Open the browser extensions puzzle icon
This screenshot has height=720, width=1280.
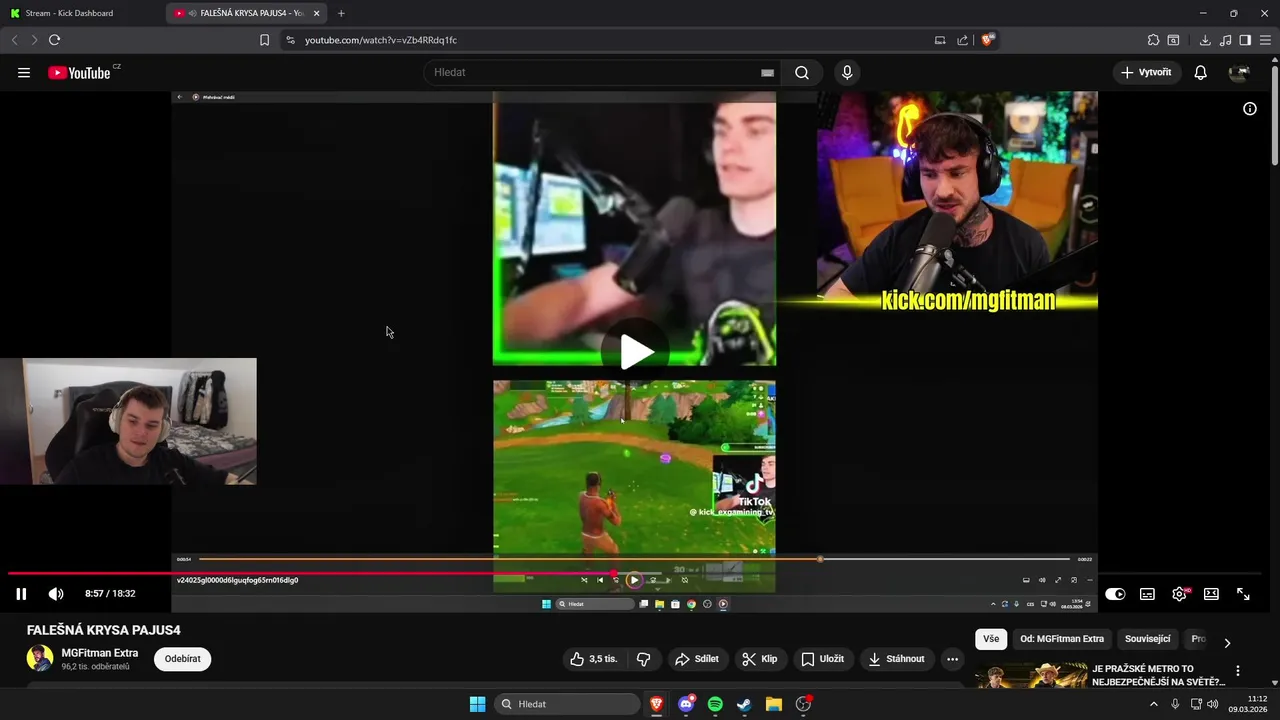pos(1153,40)
